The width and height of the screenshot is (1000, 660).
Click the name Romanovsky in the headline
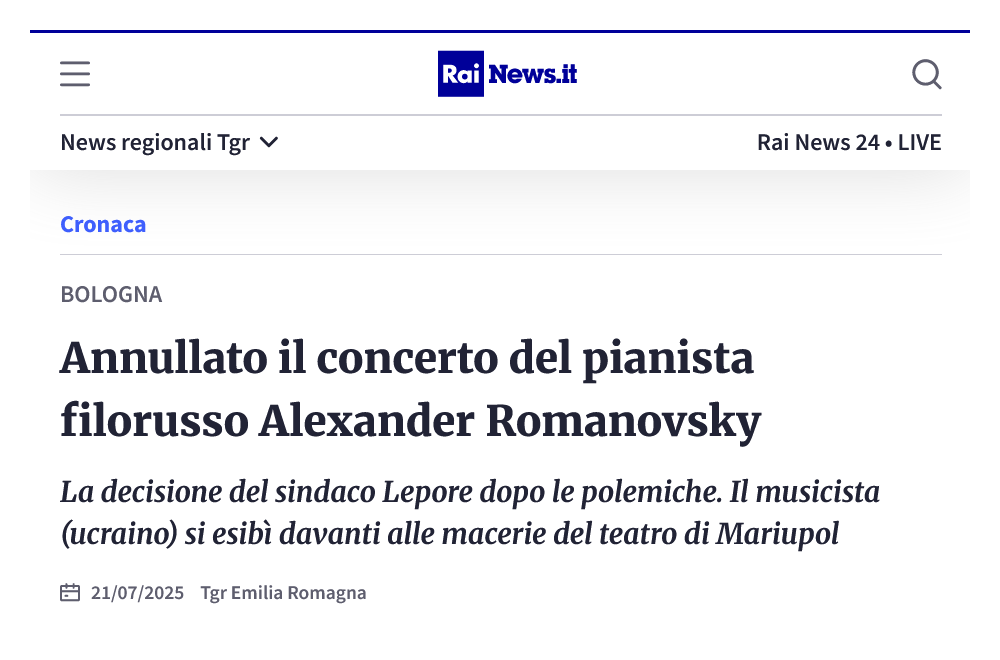coord(624,422)
